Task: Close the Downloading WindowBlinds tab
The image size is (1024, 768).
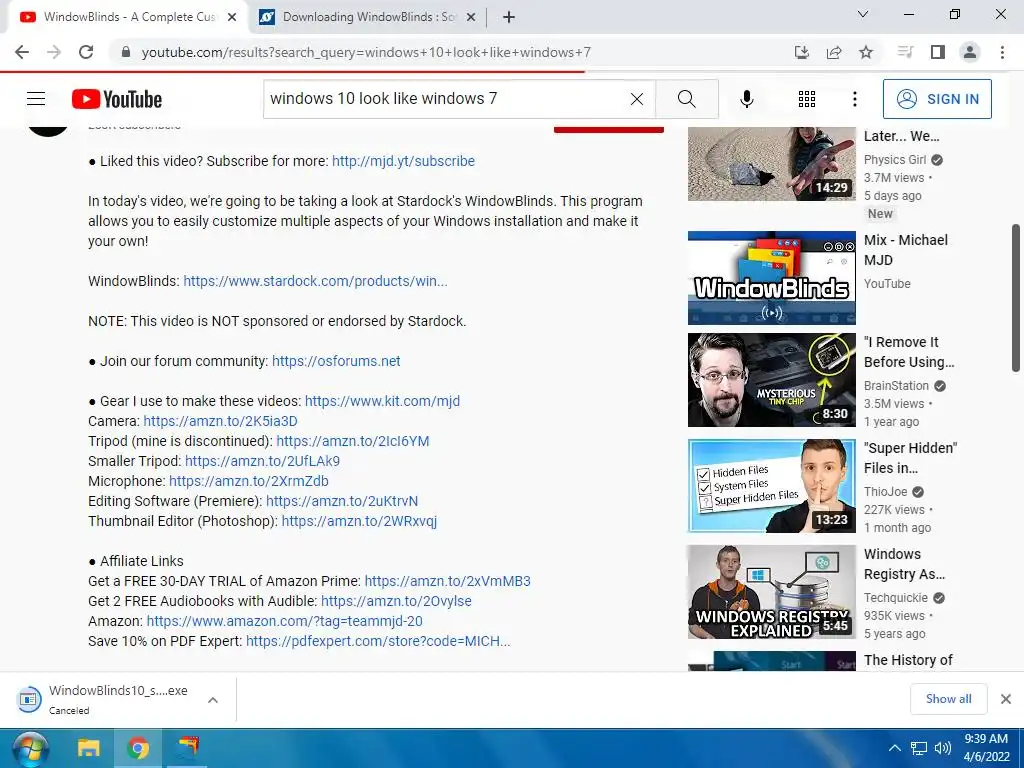Action: pos(471,17)
